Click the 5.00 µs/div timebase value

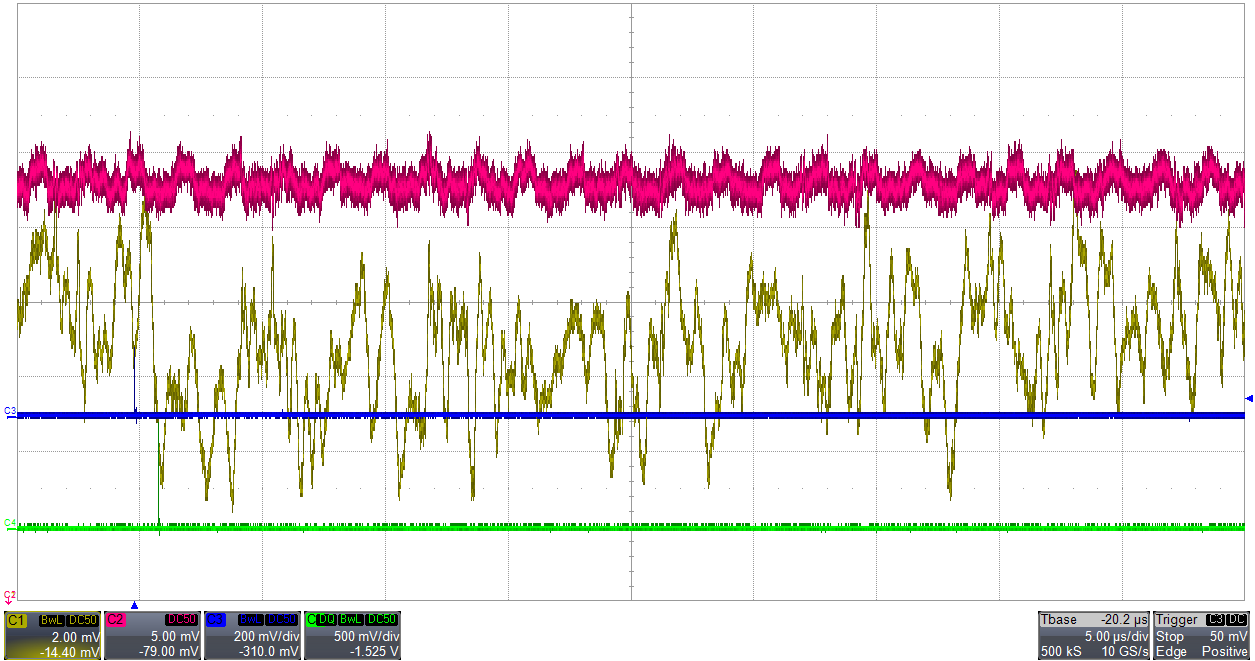[1116, 636]
